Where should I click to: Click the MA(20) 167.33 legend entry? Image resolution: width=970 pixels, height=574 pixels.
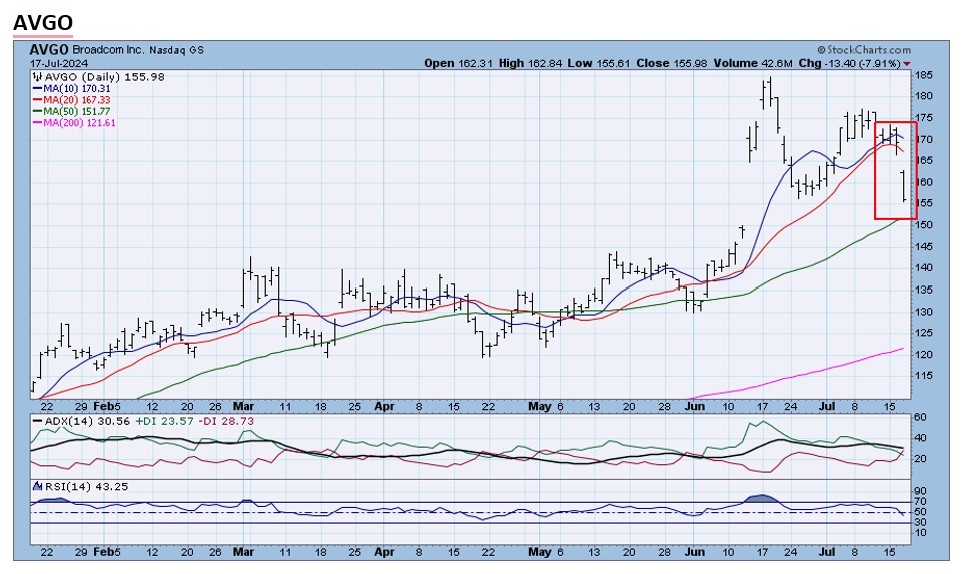[71, 100]
